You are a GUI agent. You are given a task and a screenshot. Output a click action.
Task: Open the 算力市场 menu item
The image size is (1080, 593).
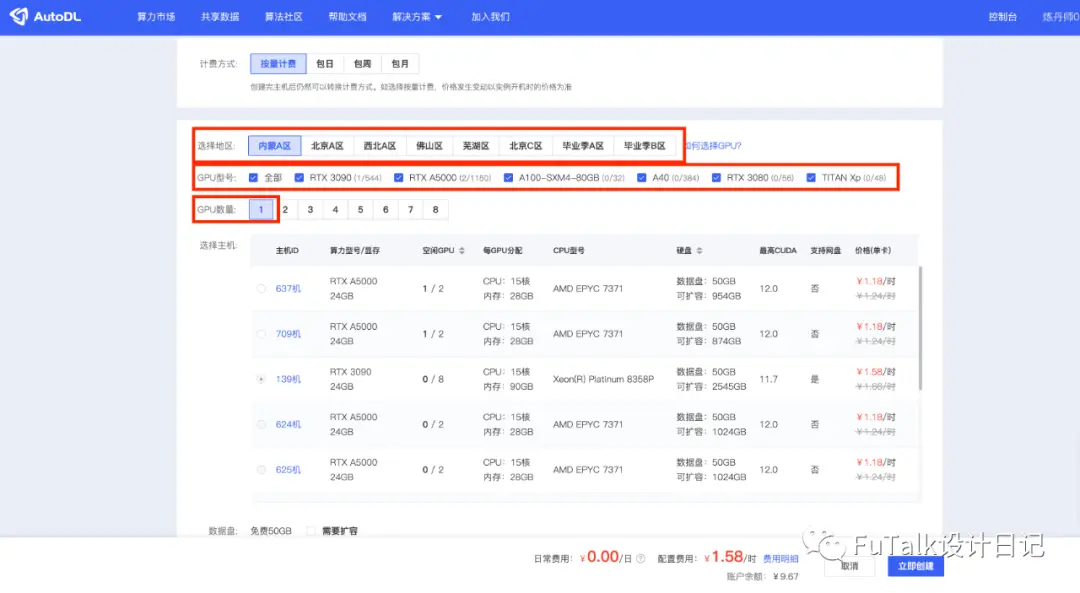point(156,17)
